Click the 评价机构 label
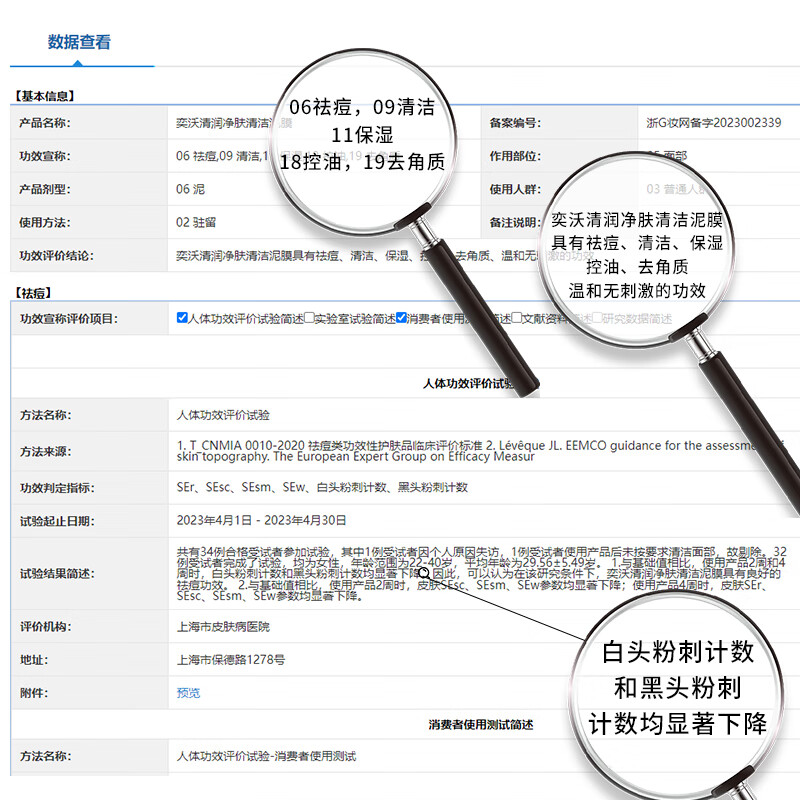 [45, 627]
